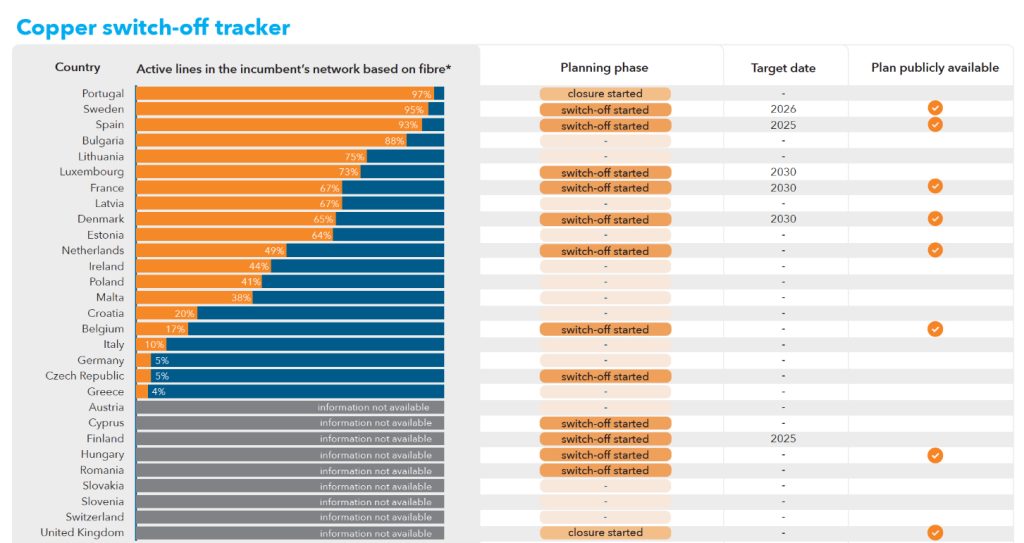Click the Lithuania country label
This screenshot has width=1024, height=543.
pos(101,157)
